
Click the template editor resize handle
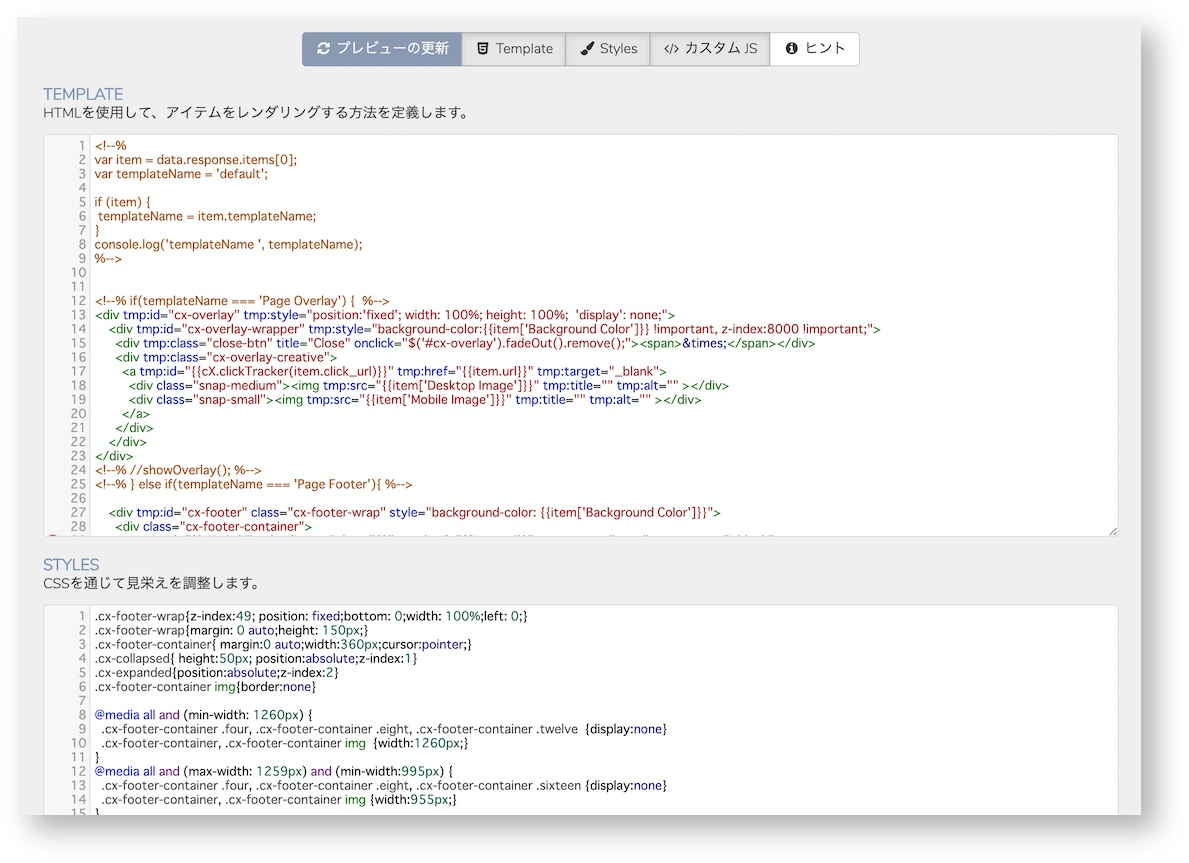(1112, 531)
